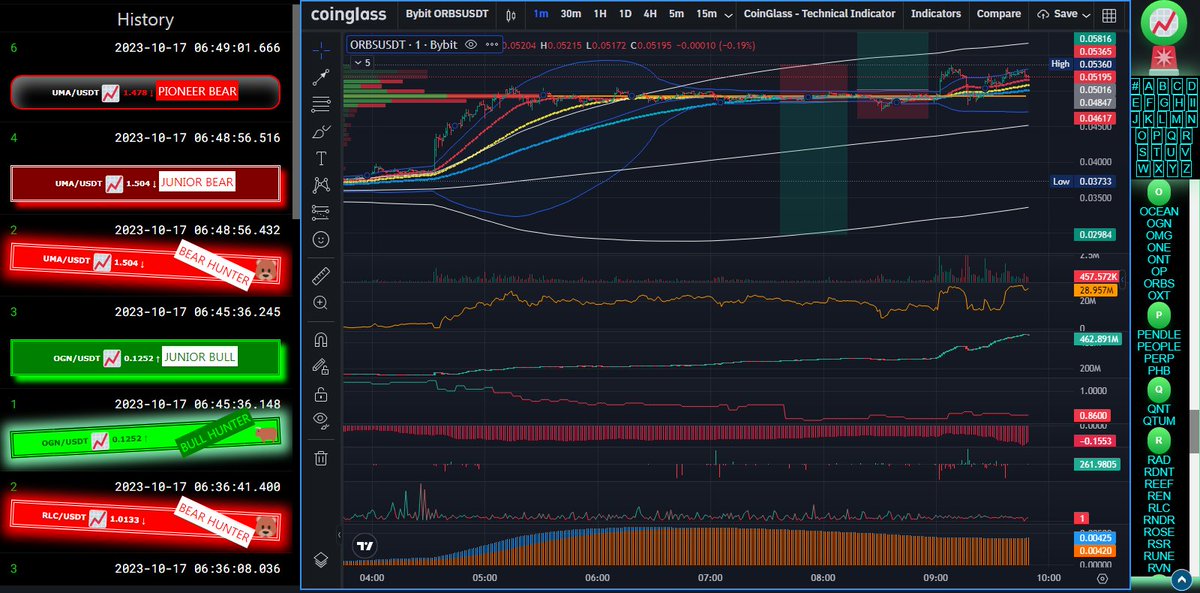Select the 1D timeframe
The image size is (1200, 593).
point(625,14)
